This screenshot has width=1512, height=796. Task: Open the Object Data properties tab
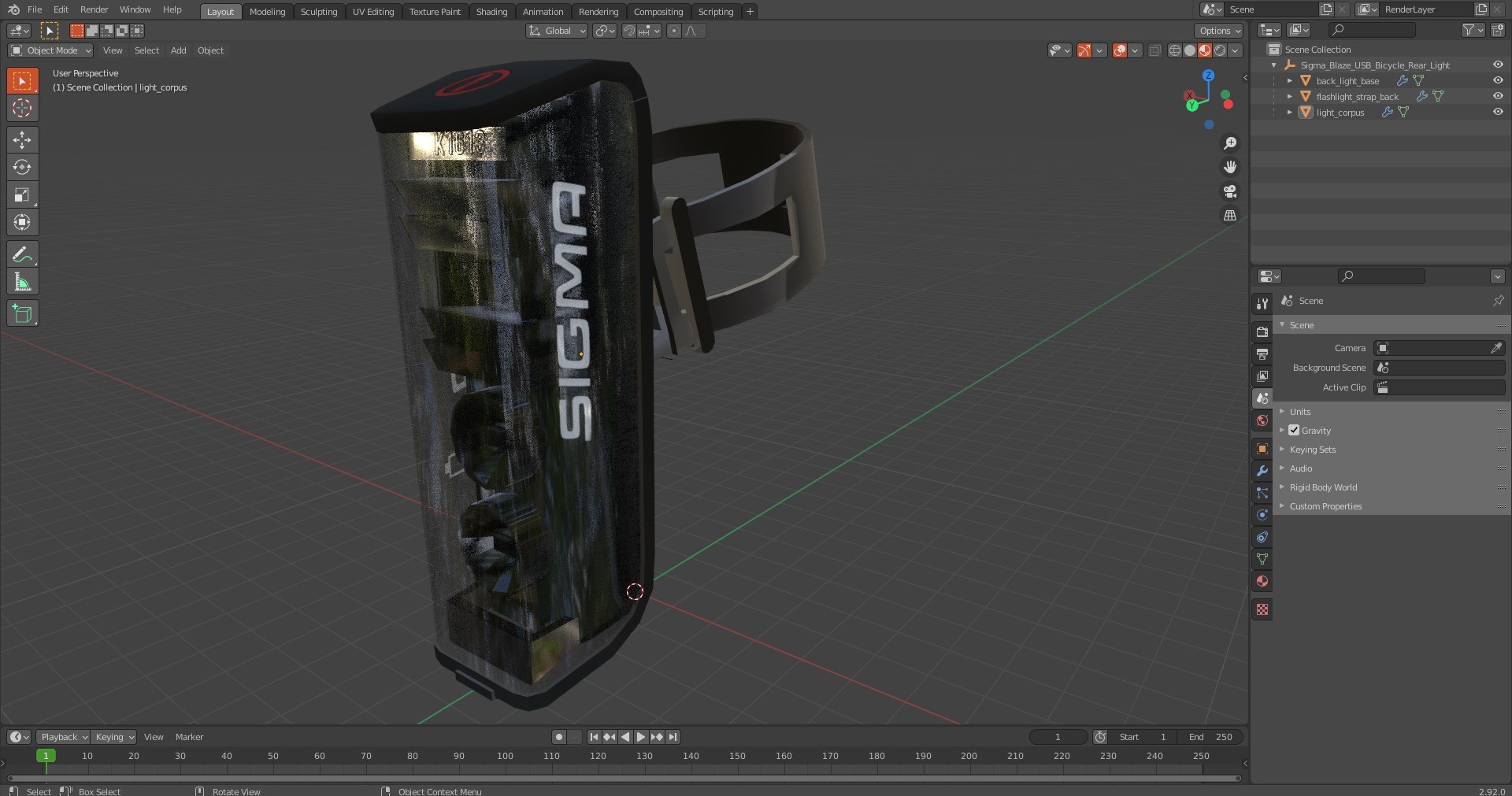[x=1262, y=559]
